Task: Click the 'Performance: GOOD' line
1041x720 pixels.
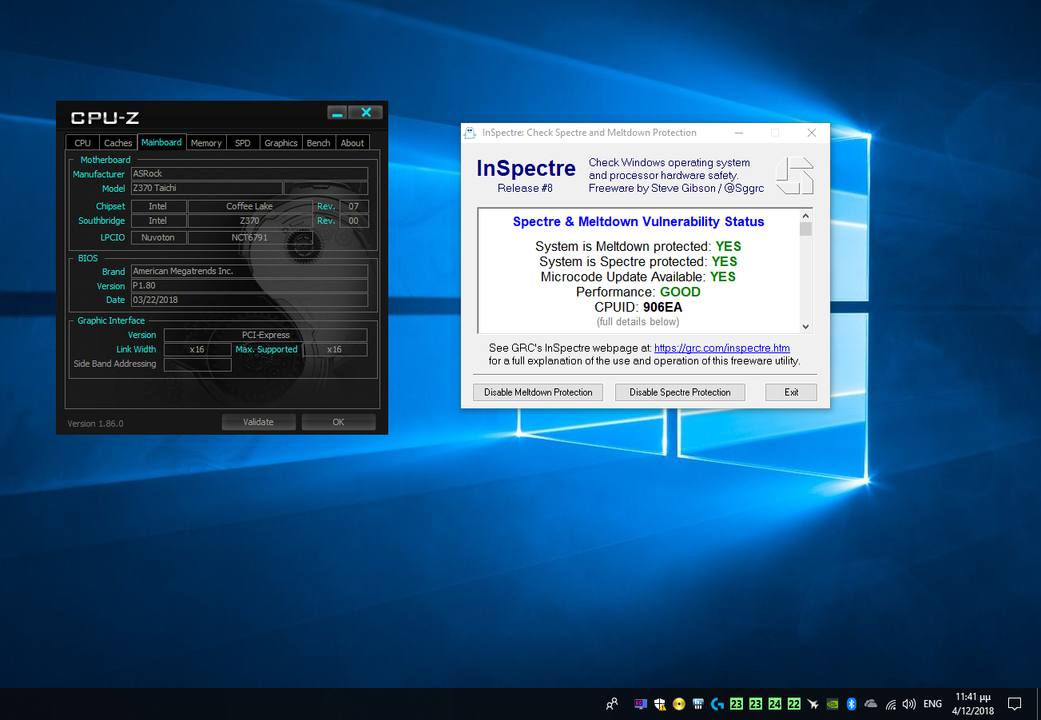Action: click(638, 292)
